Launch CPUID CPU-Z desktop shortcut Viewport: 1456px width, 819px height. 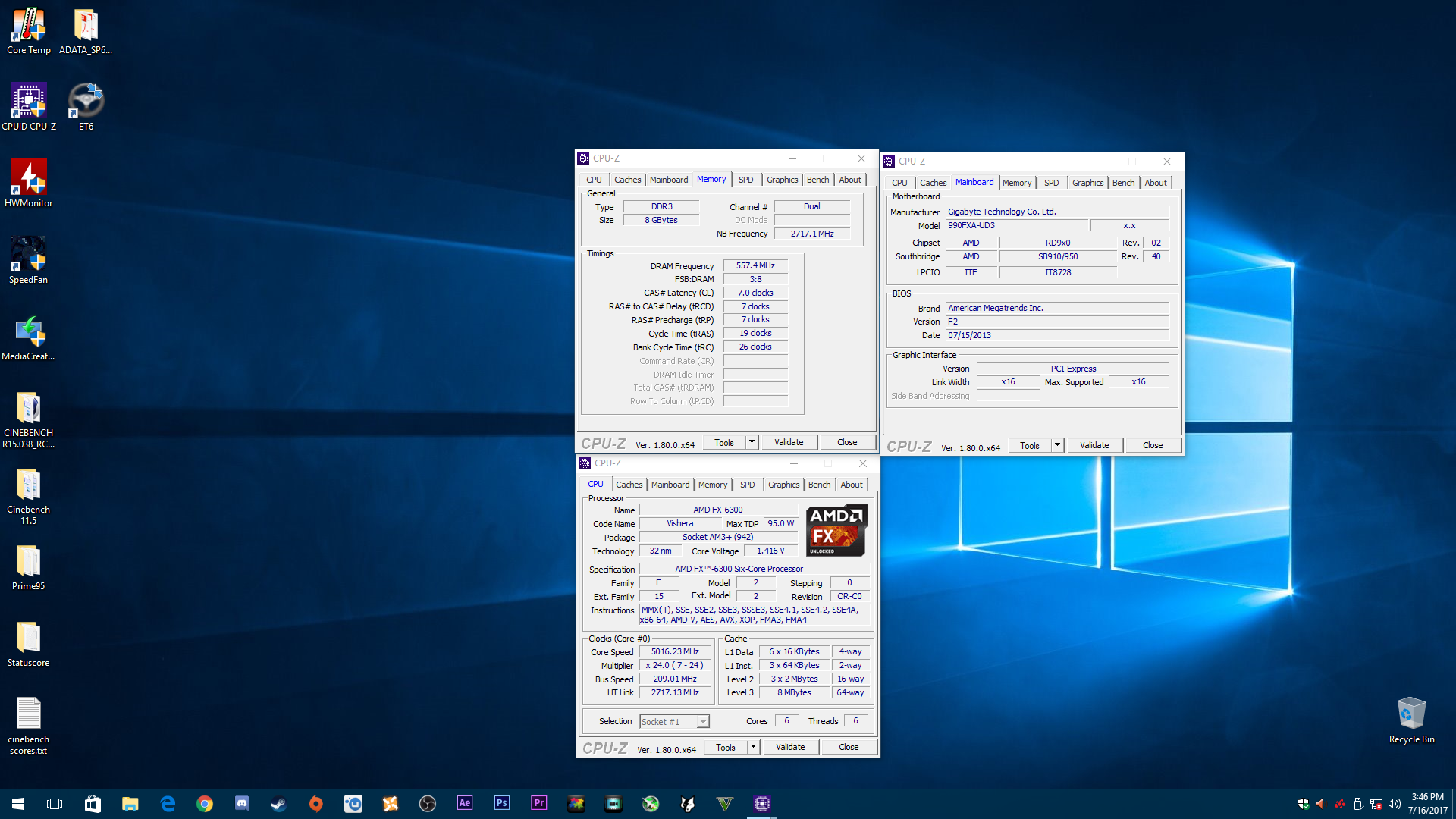[x=29, y=107]
